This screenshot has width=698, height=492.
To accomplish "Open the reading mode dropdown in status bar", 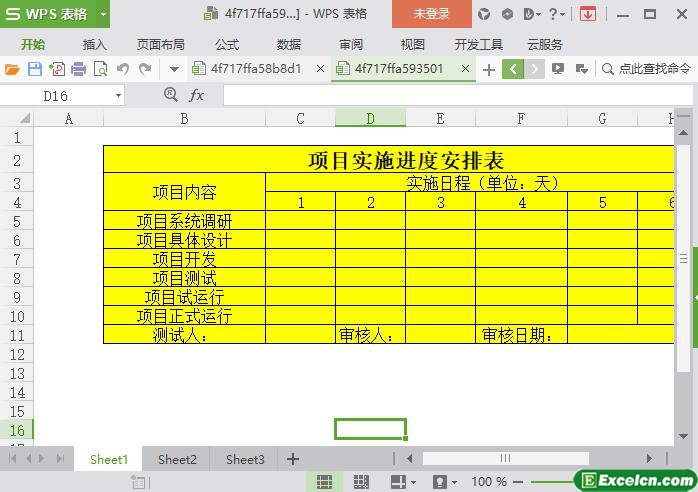I will (413, 483).
